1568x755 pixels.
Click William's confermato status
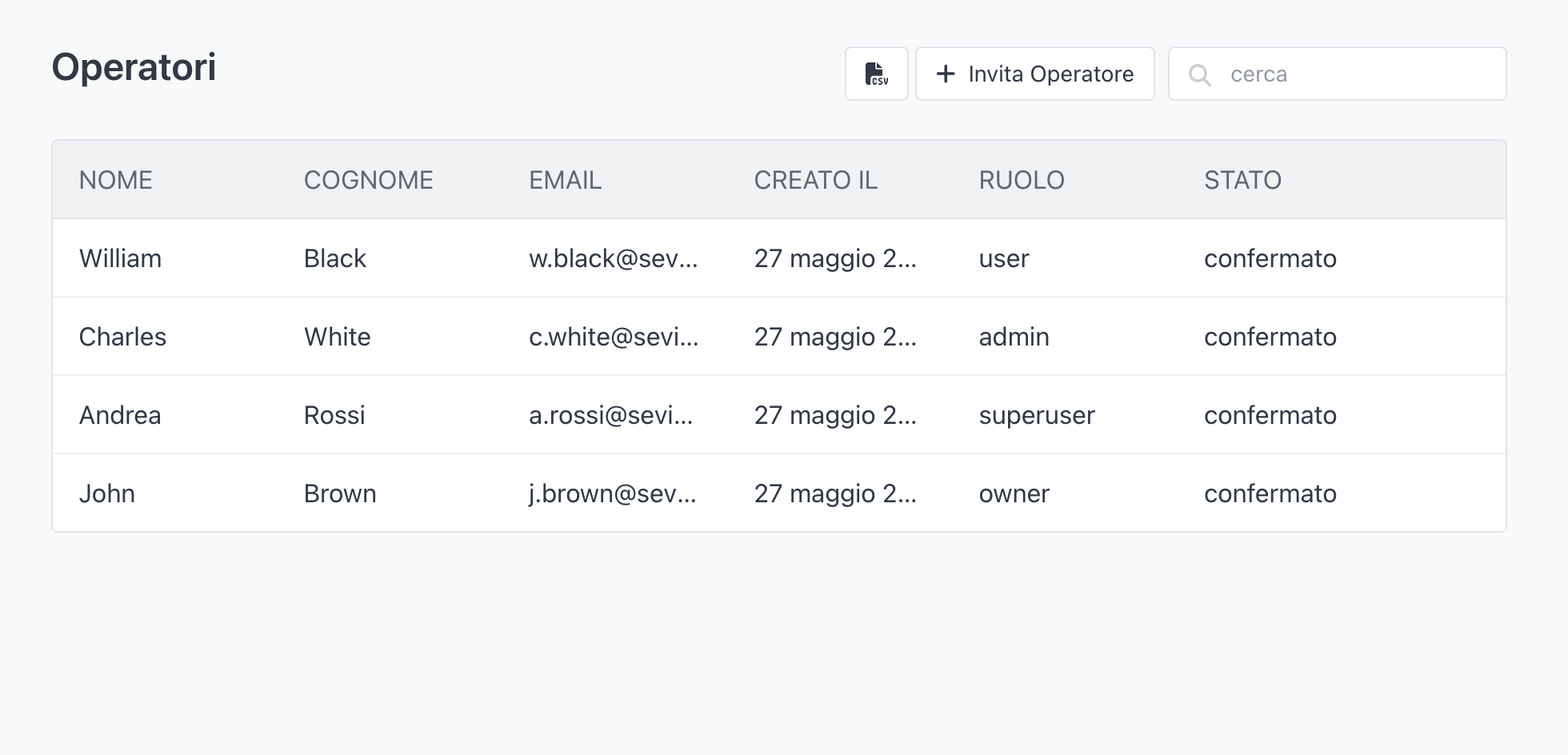[1270, 258]
